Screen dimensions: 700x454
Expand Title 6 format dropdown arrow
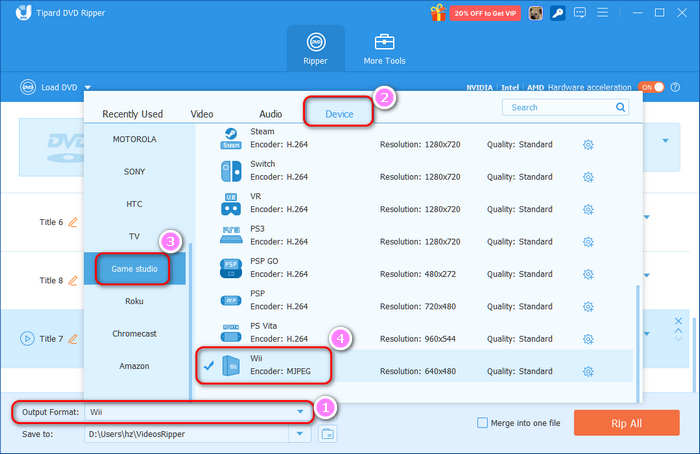(x=646, y=217)
